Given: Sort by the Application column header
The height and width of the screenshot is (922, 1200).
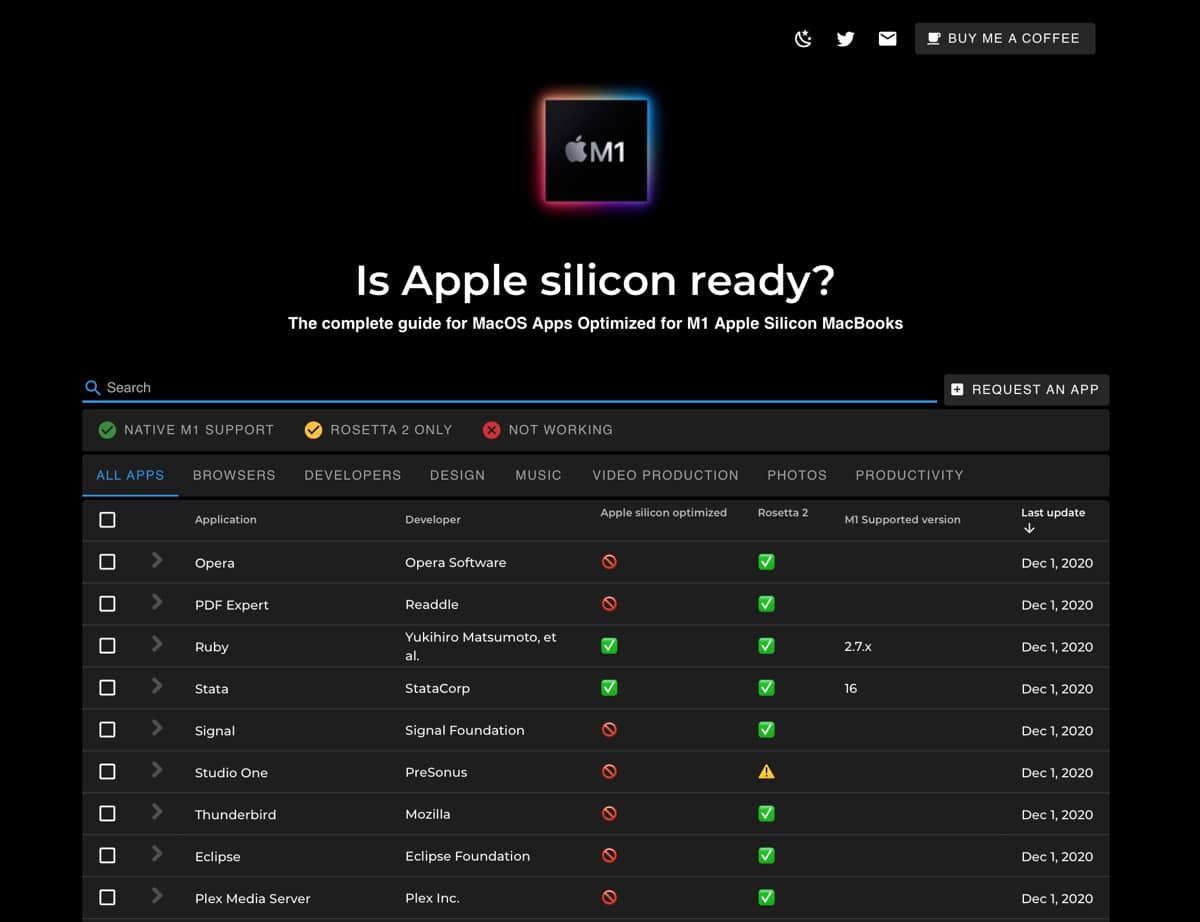Looking at the screenshot, I should point(226,520).
